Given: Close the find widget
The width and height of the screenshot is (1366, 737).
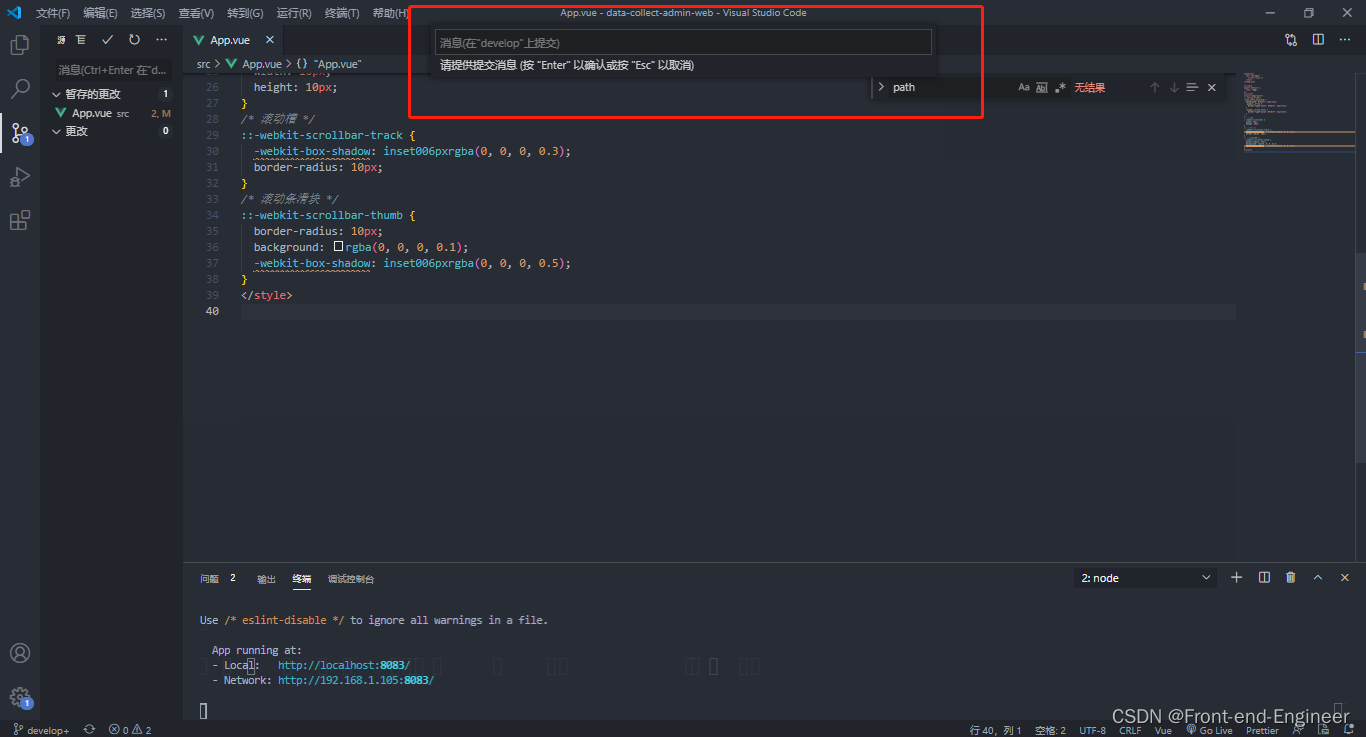Looking at the screenshot, I should click(1212, 88).
